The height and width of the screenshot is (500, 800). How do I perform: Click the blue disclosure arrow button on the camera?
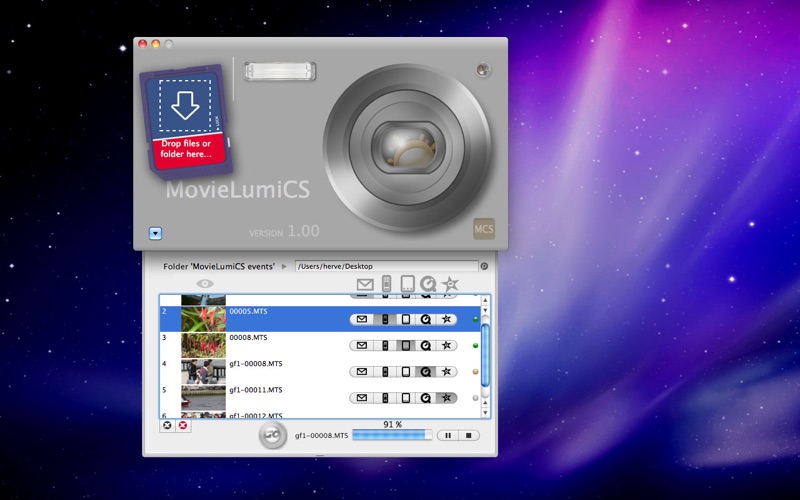(156, 233)
